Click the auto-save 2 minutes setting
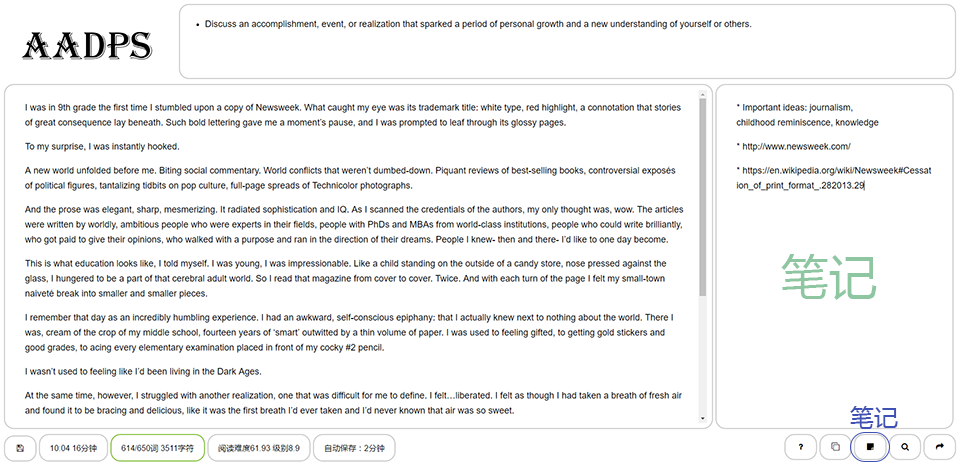The image size is (960, 470). (x=354, y=448)
